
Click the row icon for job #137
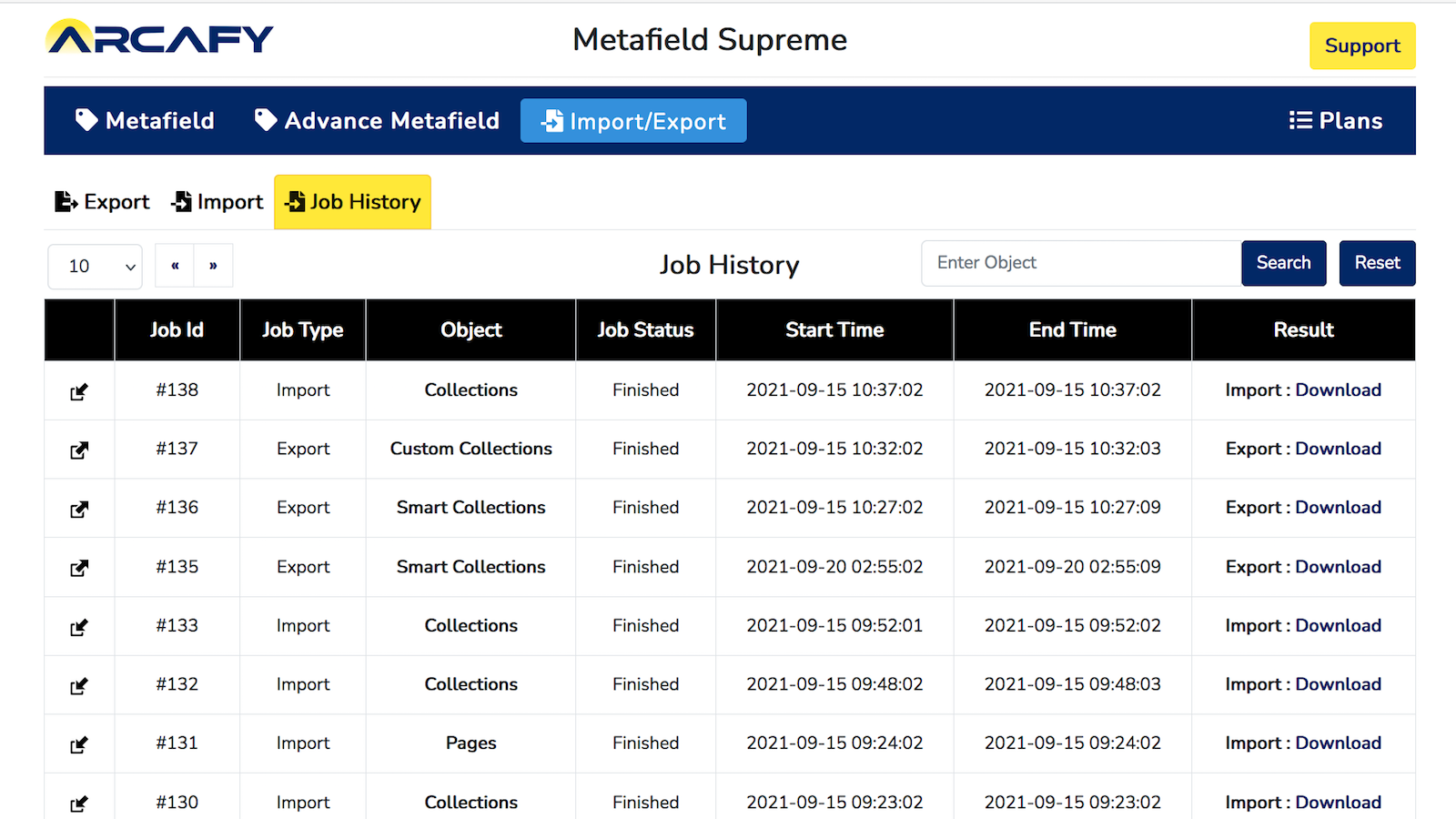pyautogui.click(x=79, y=450)
